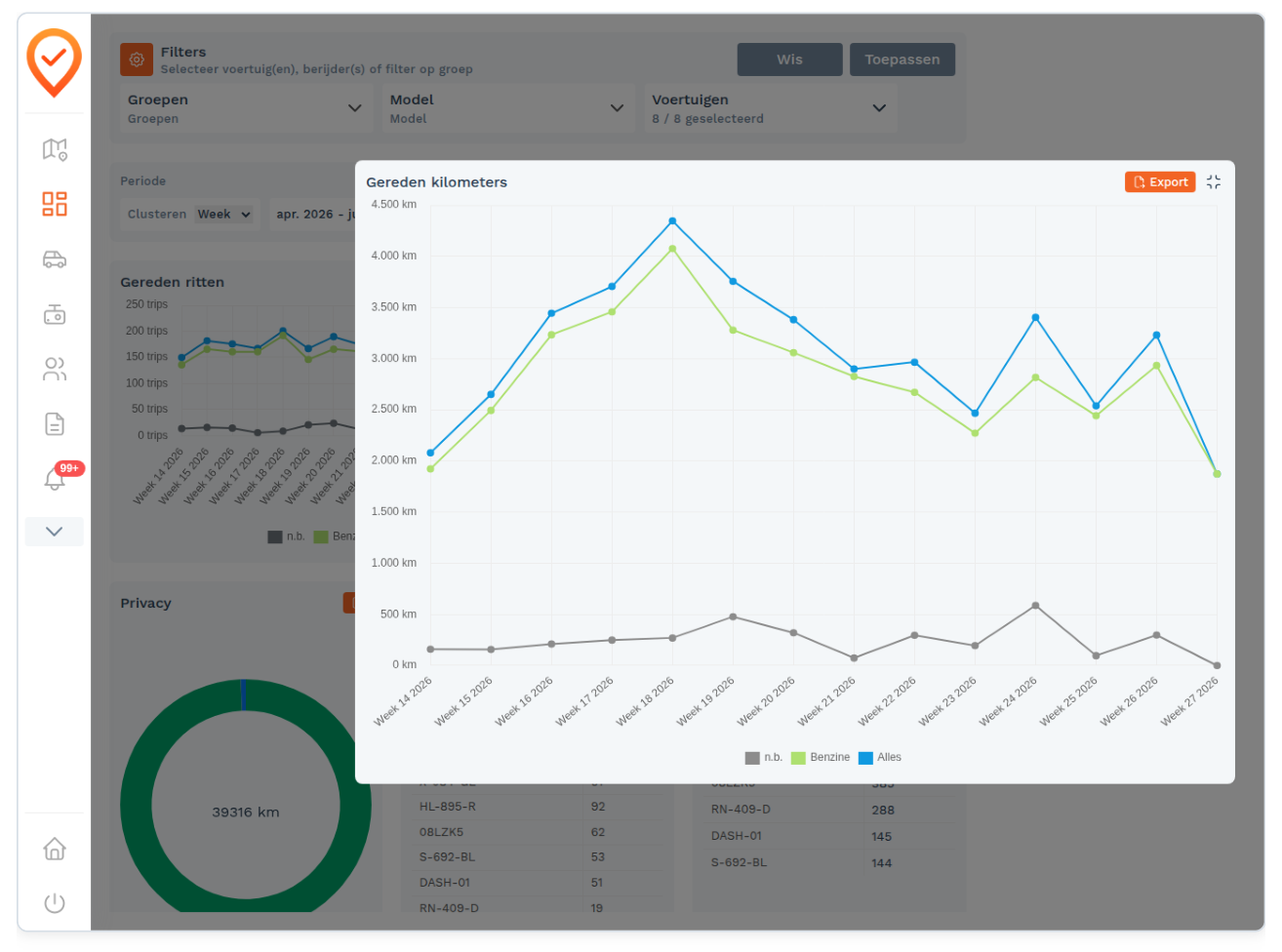Click the n.b. data point at Week 24

1035,606
